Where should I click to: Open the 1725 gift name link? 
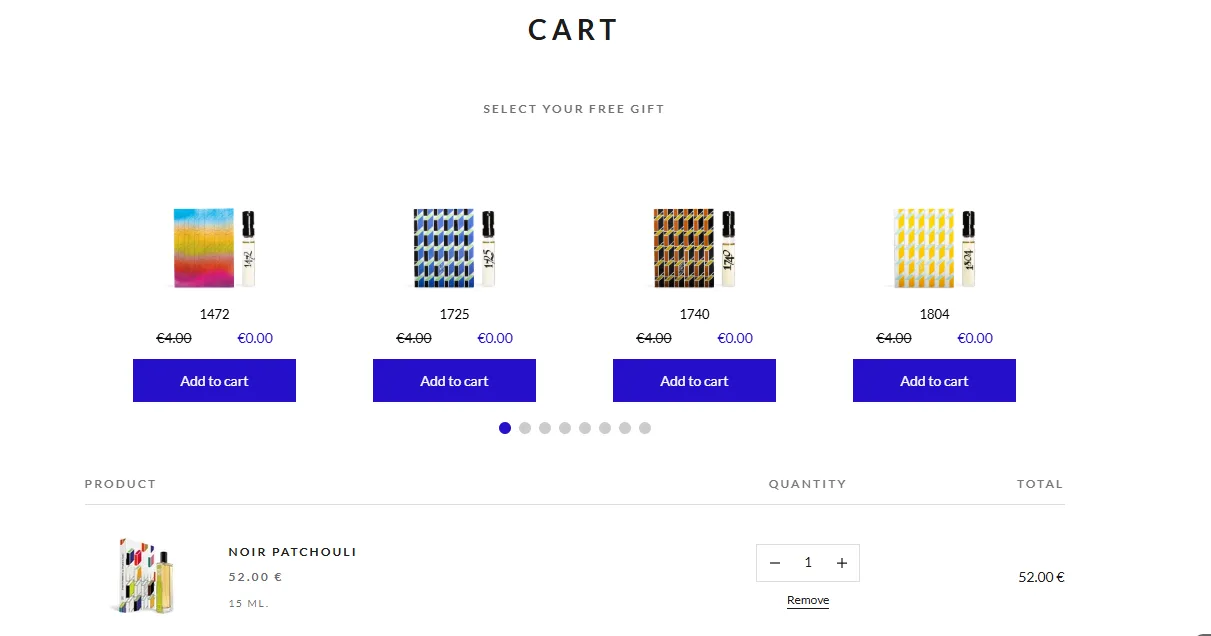tap(454, 314)
